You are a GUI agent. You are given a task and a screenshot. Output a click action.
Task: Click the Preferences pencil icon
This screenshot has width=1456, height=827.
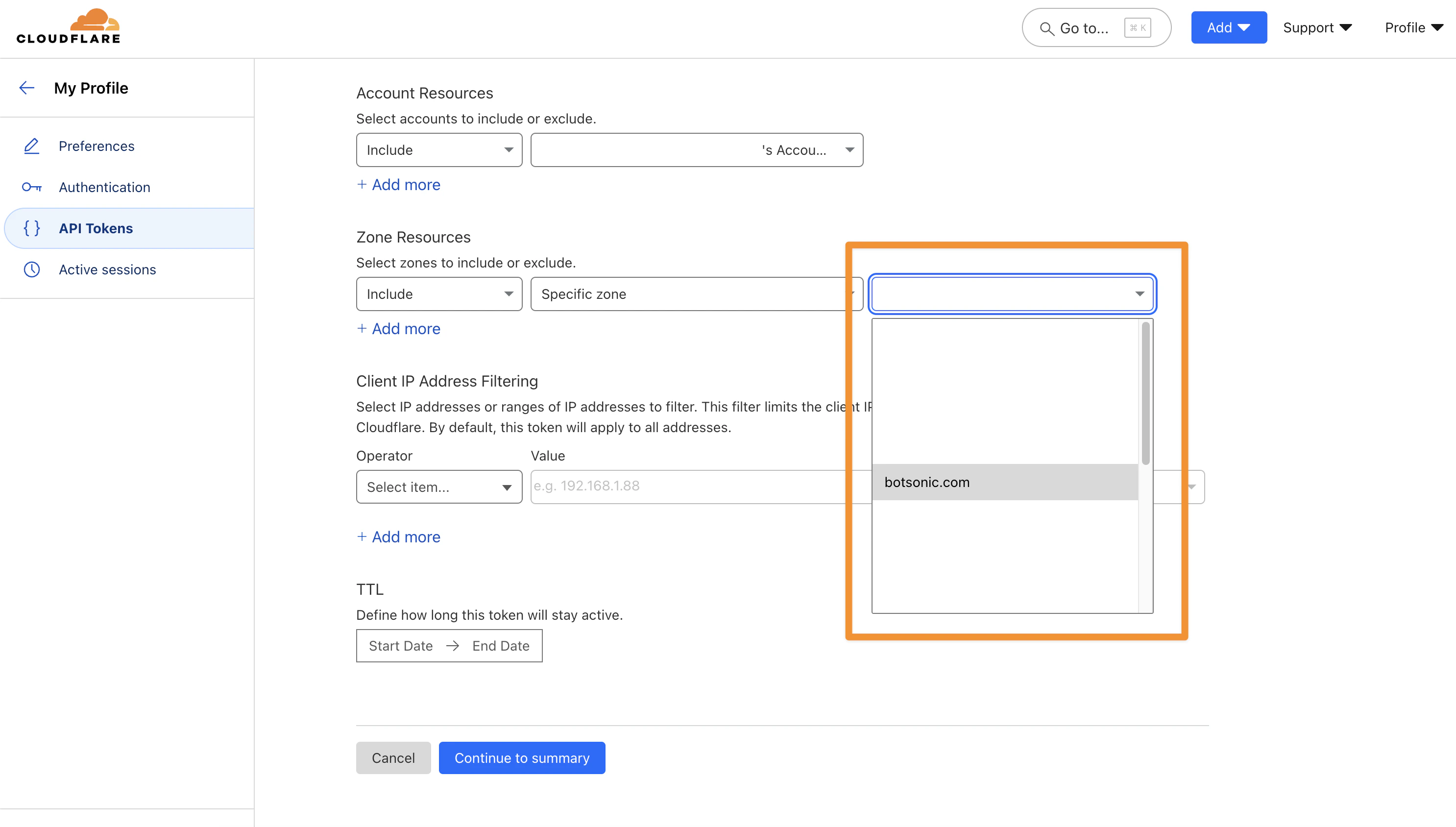(31, 146)
